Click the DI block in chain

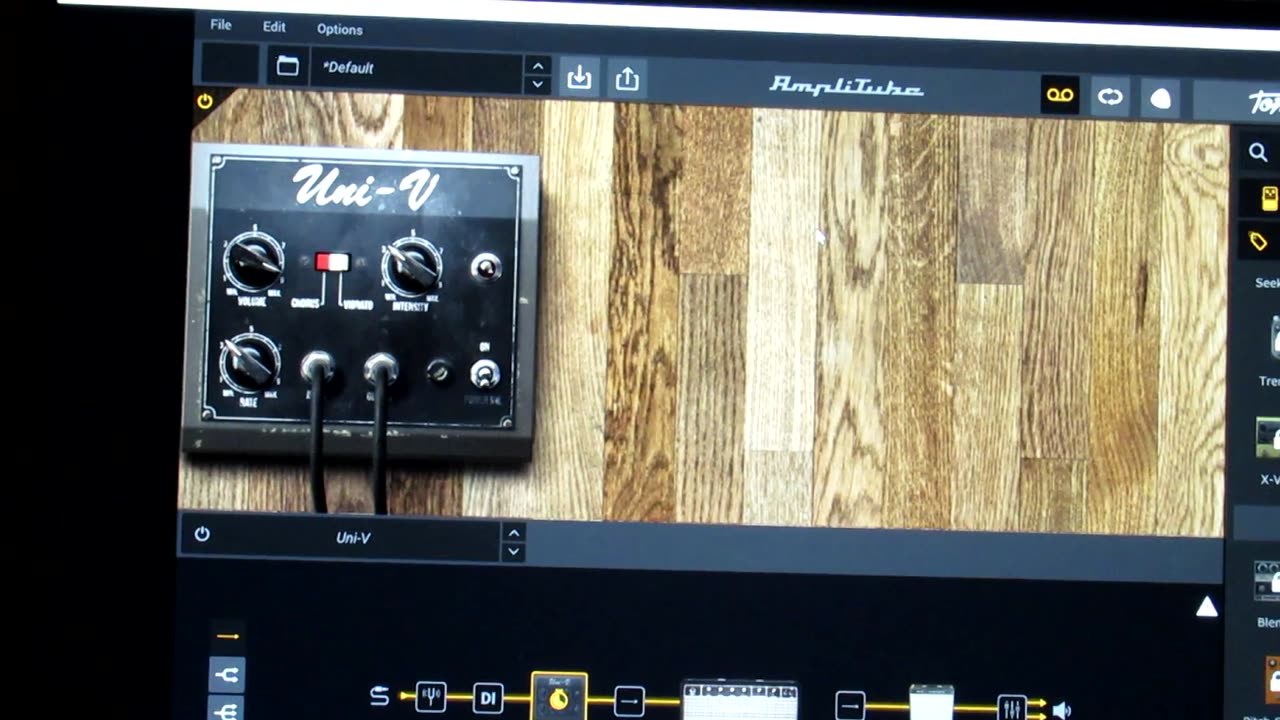pos(488,698)
